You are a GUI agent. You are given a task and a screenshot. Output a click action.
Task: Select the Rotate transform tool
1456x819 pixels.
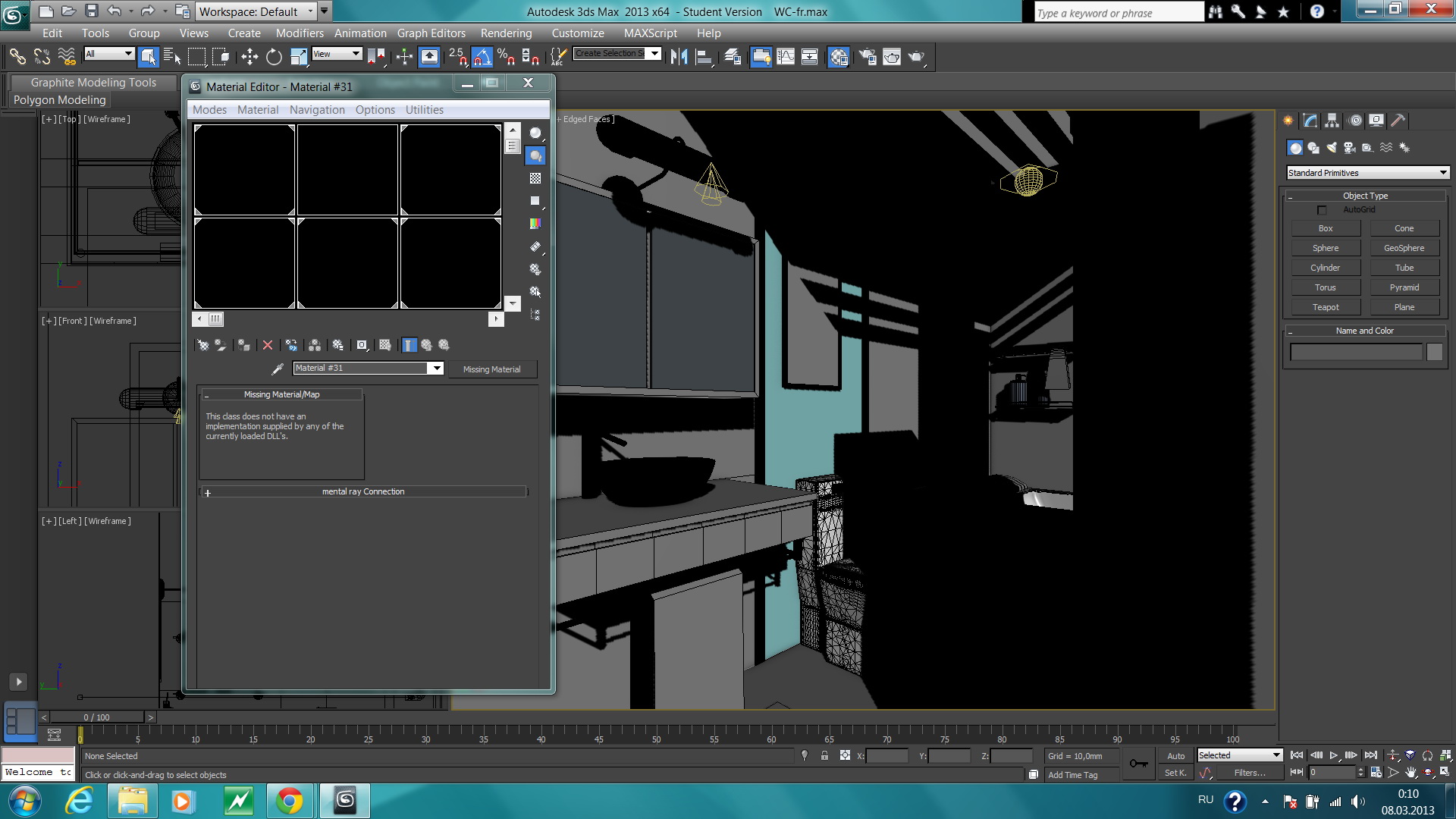pos(274,57)
